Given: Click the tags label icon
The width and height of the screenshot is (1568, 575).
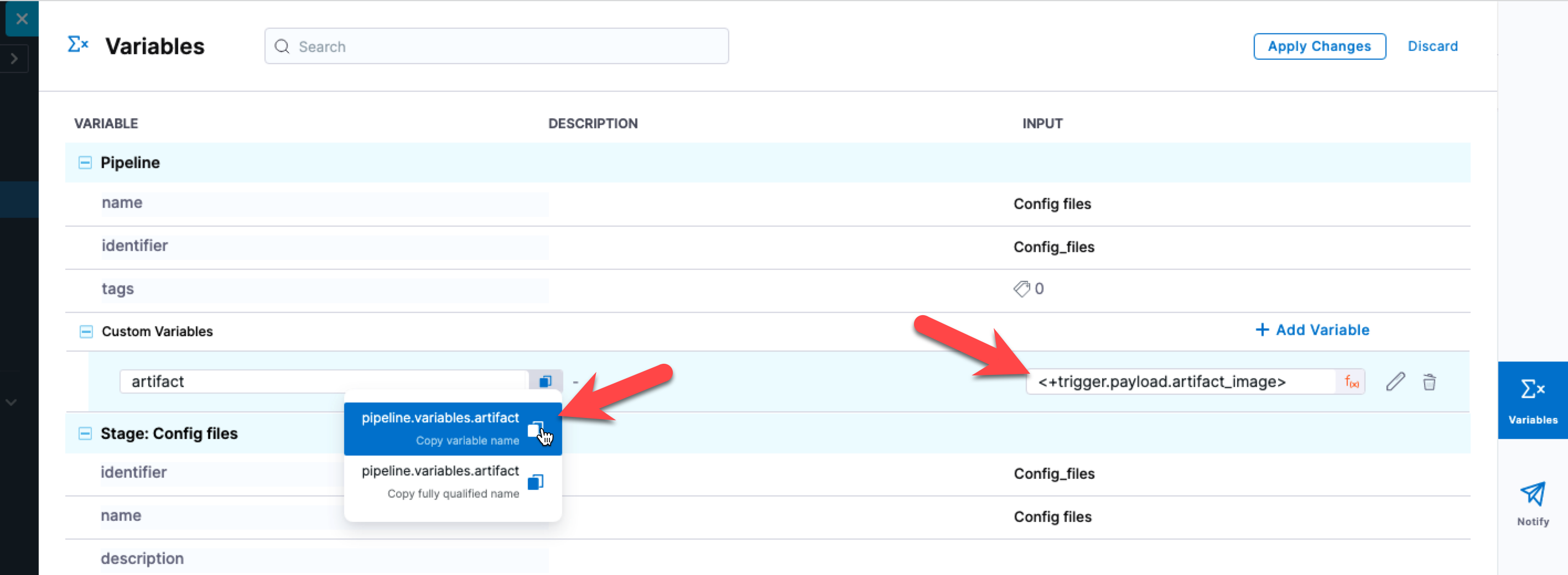Looking at the screenshot, I should click(1021, 289).
